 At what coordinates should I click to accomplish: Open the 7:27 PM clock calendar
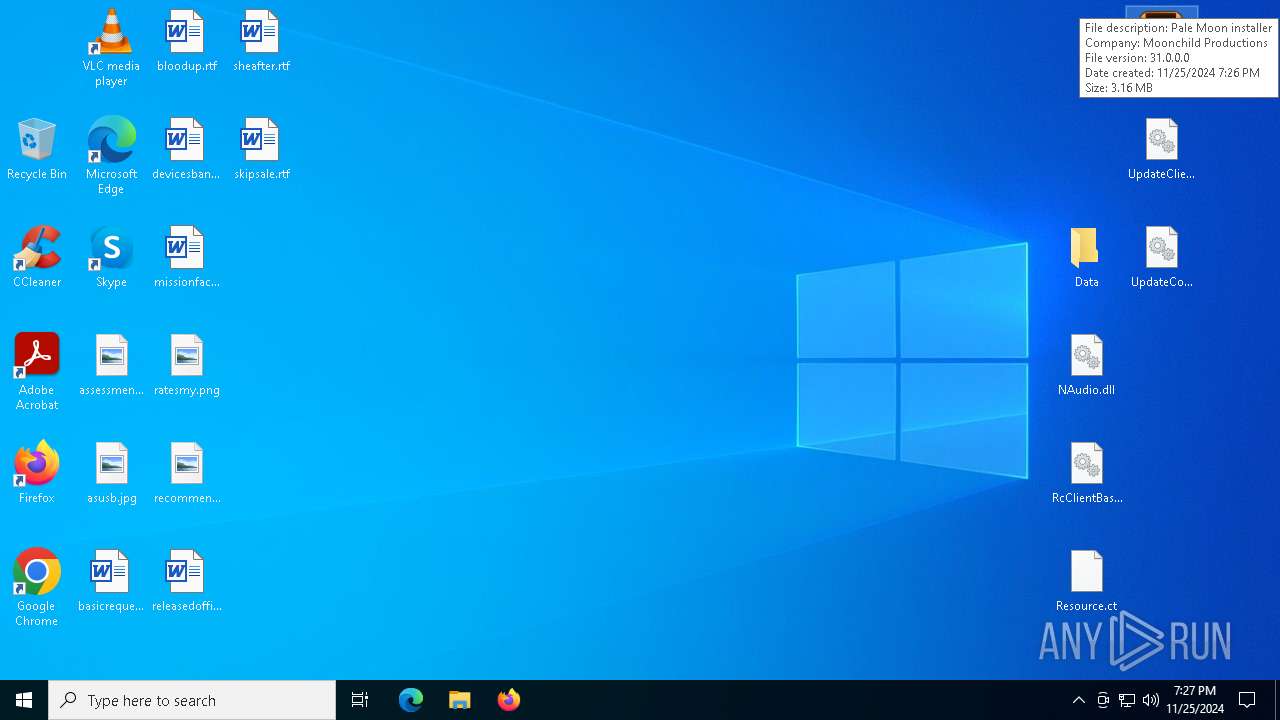pyautogui.click(x=1195, y=700)
